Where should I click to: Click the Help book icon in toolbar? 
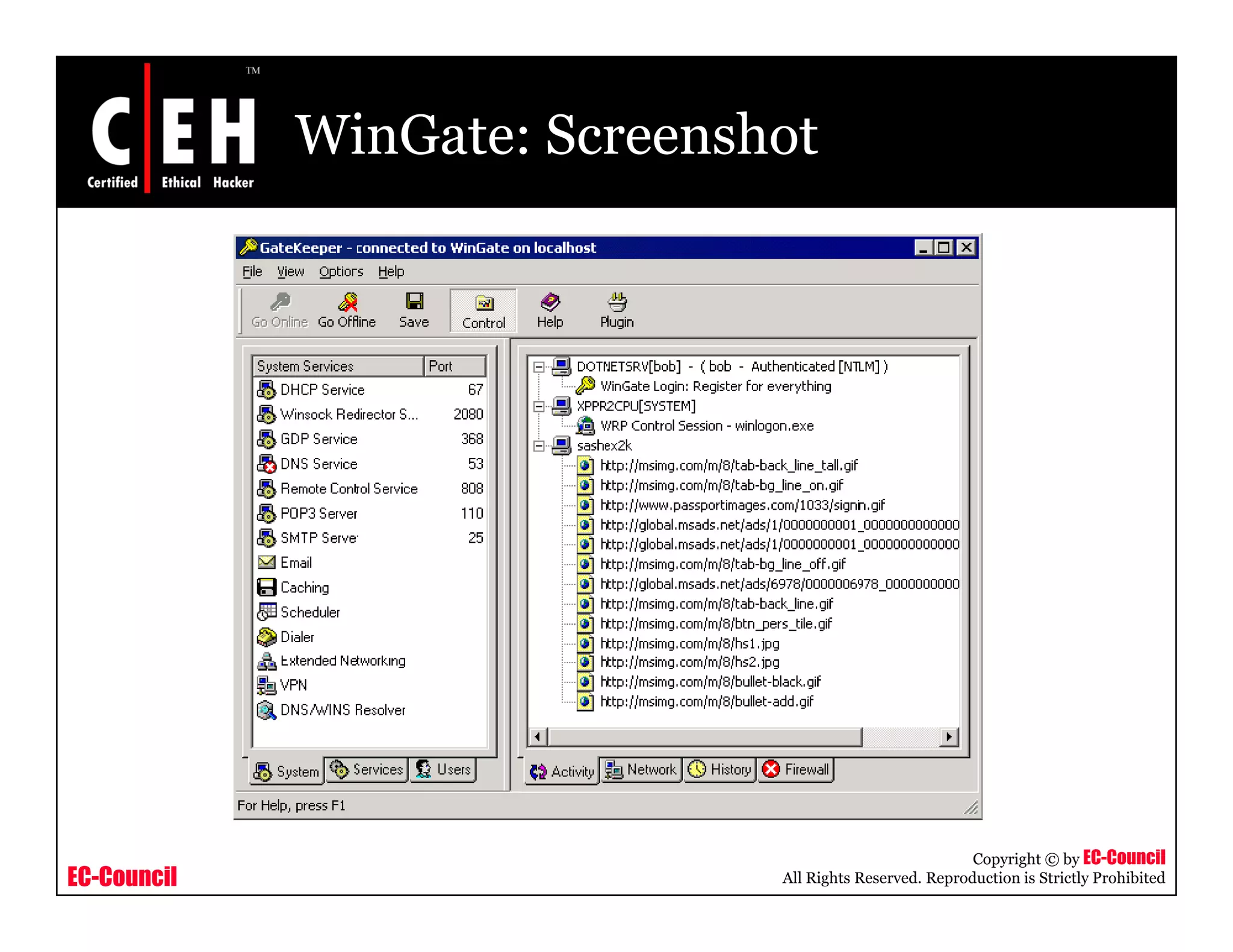pos(550,301)
